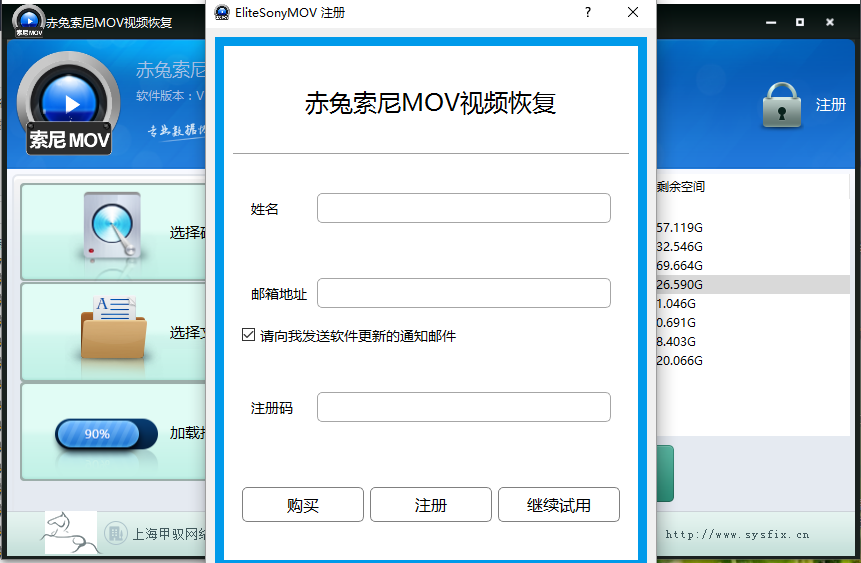Select the row showing 20.066G
861x563 pixels.
pos(752,360)
